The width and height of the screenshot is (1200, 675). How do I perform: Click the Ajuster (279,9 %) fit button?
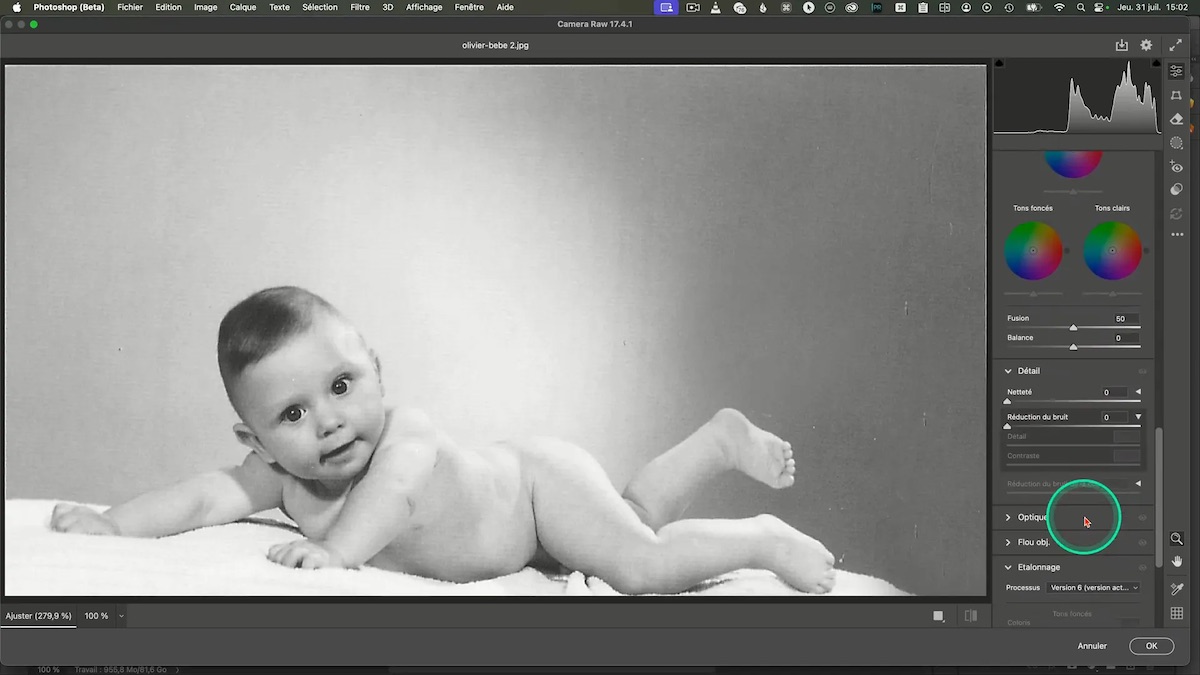click(x=39, y=616)
